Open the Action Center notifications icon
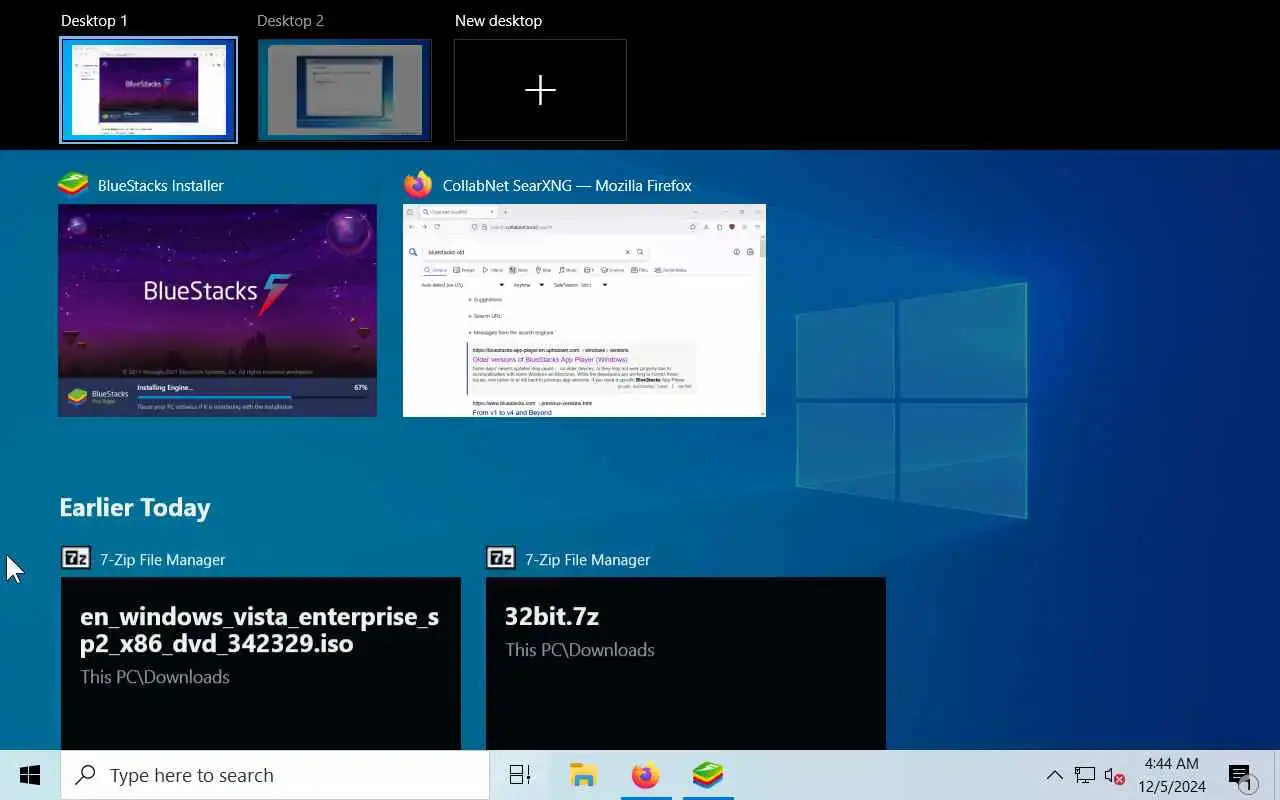 pyautogui.click(x=1241, y=775)
